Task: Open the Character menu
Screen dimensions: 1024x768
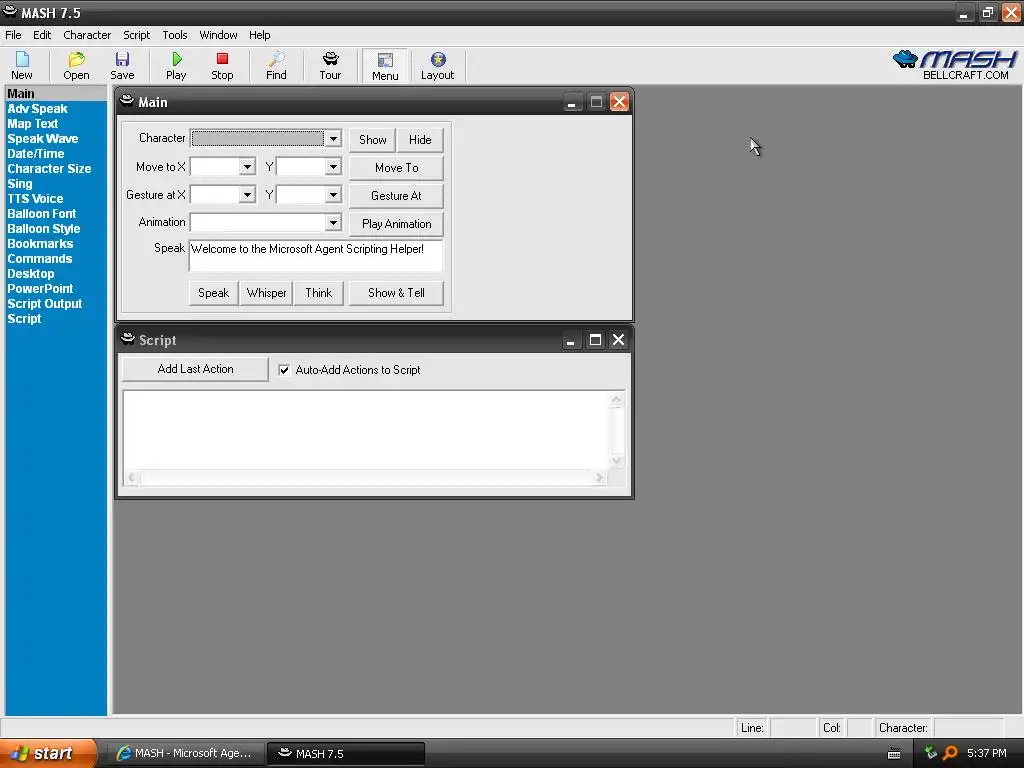Action: (87, 35)
